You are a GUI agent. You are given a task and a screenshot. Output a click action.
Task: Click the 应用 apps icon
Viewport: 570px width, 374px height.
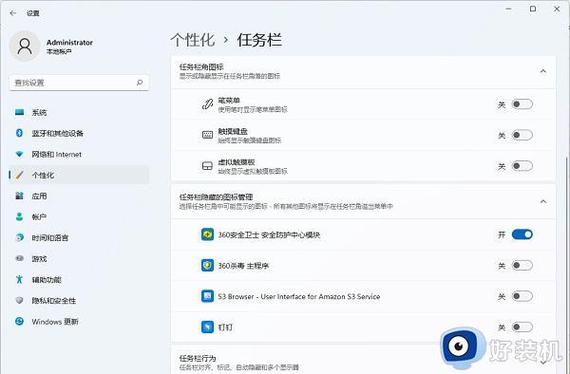coord(20,196)
